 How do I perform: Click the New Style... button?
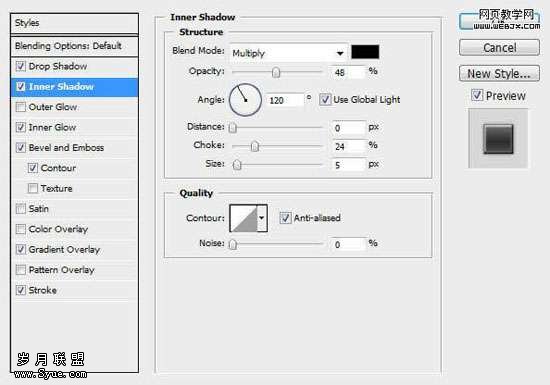[499, 74]
